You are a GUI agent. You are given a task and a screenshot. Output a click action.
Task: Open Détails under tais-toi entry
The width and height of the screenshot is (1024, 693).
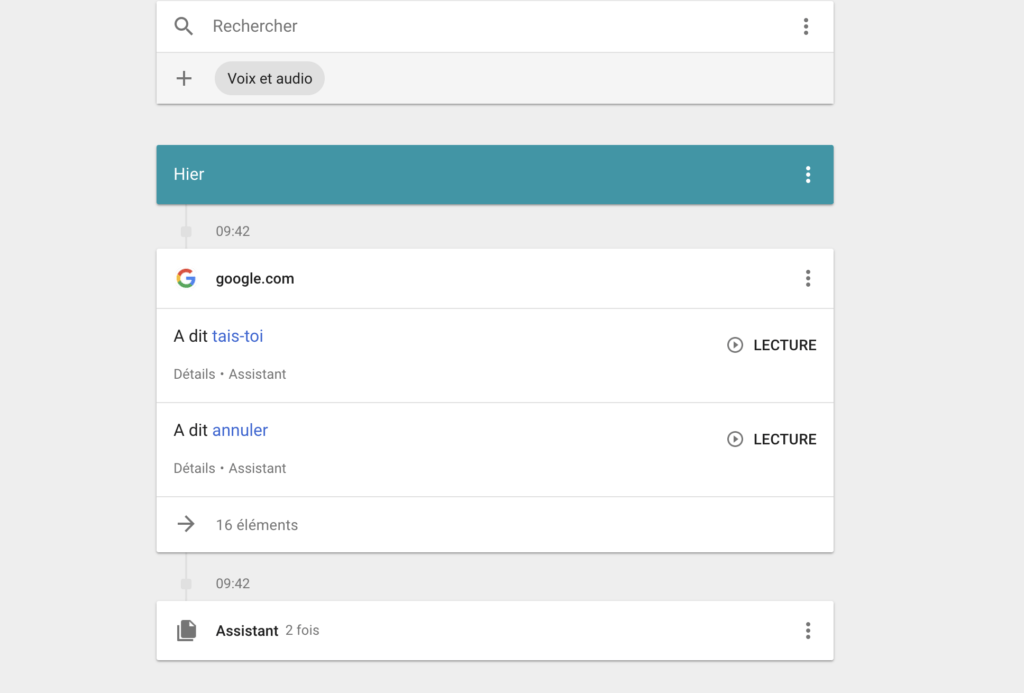pos(194,374)
